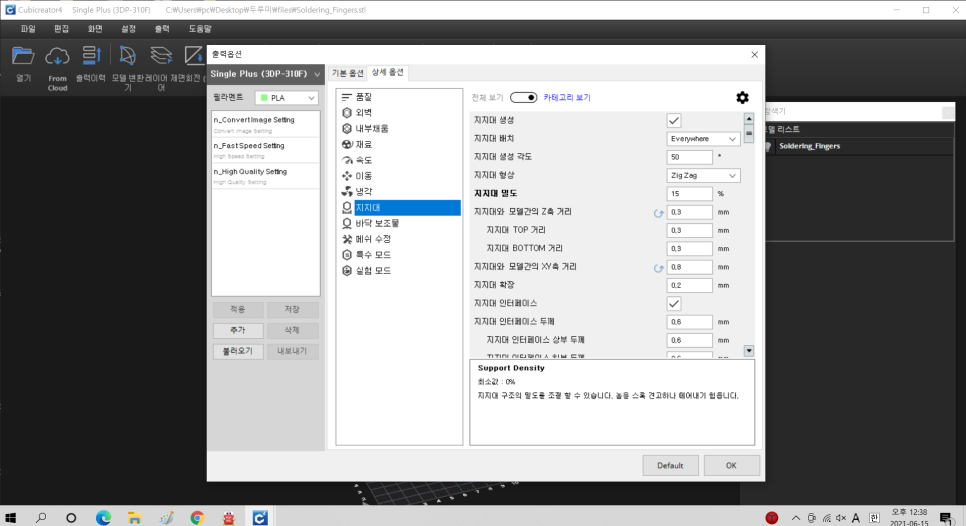Click the settings list scrollbar down arrow
This screenshot has height=526, width=966.
749,351
